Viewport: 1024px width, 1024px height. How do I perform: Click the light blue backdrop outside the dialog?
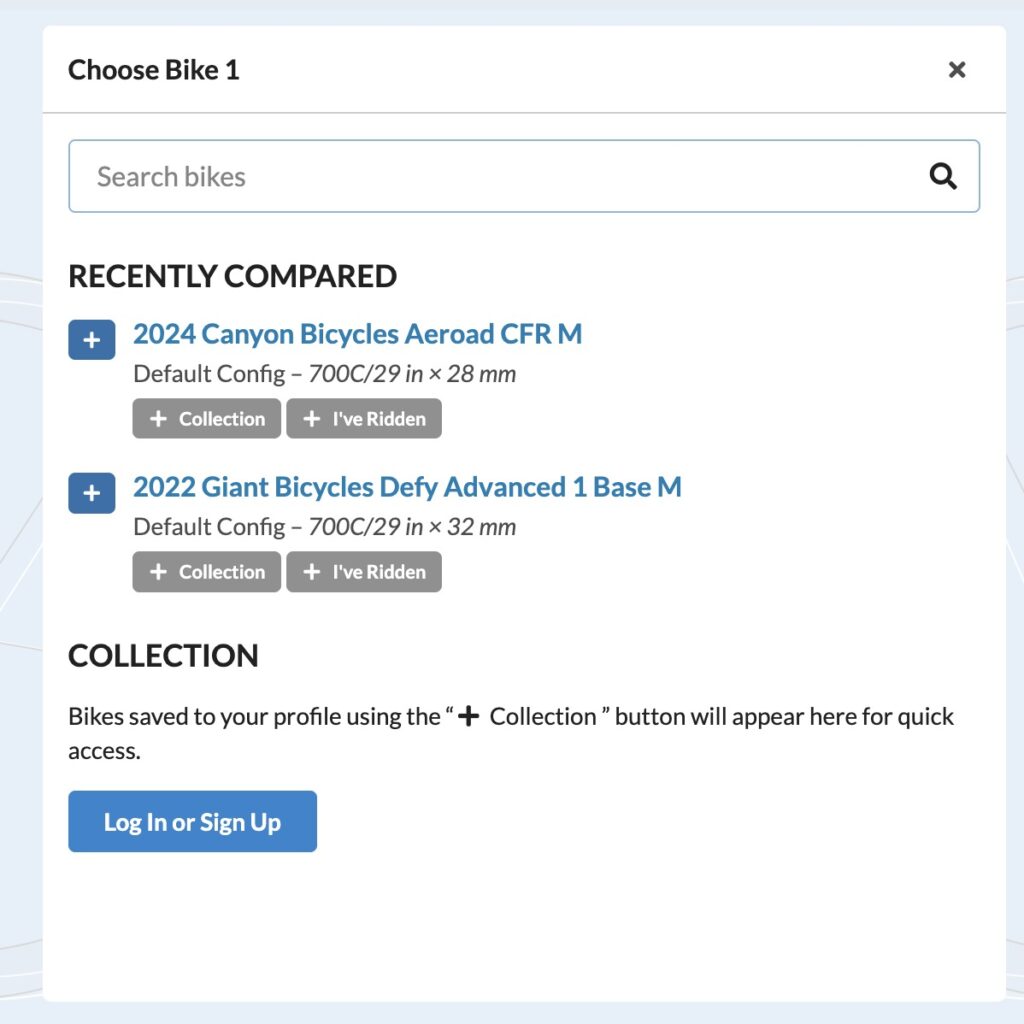(x=20, y=522)
